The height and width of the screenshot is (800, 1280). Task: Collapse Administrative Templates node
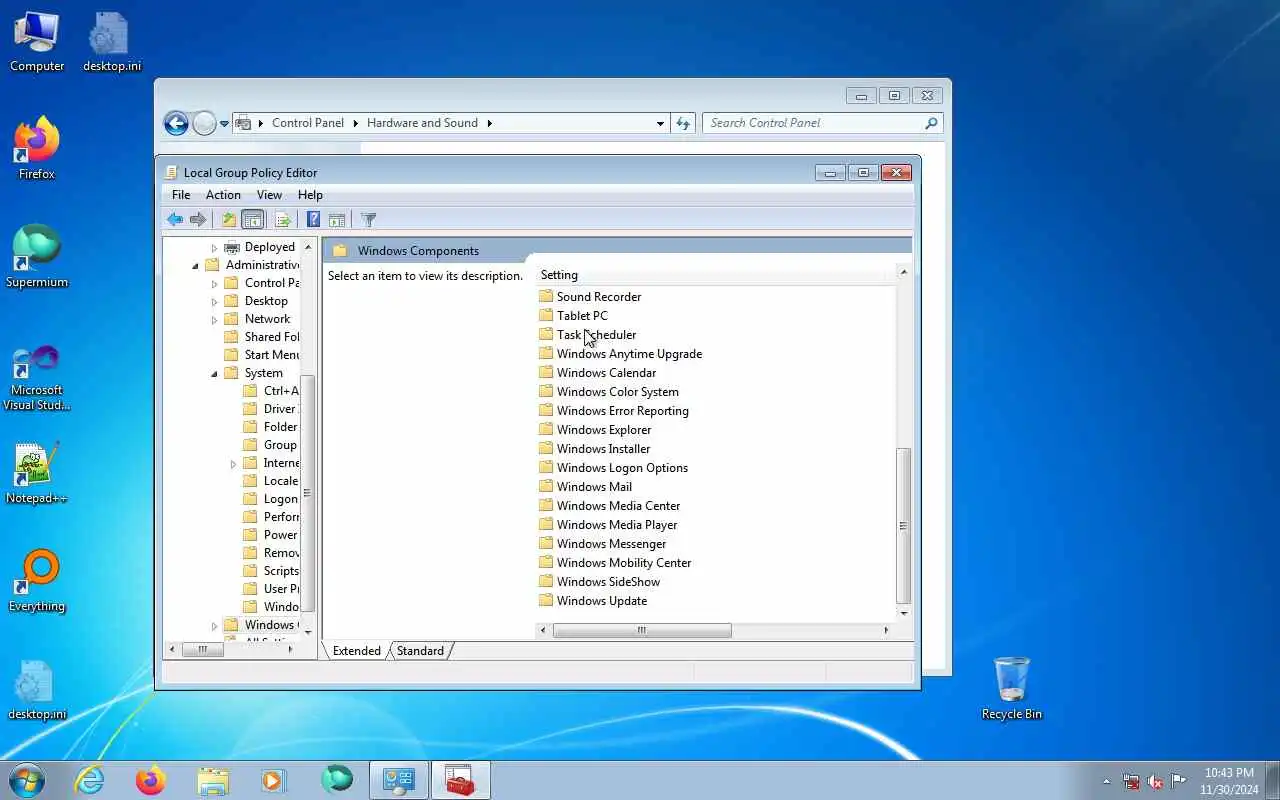point(195,266)
